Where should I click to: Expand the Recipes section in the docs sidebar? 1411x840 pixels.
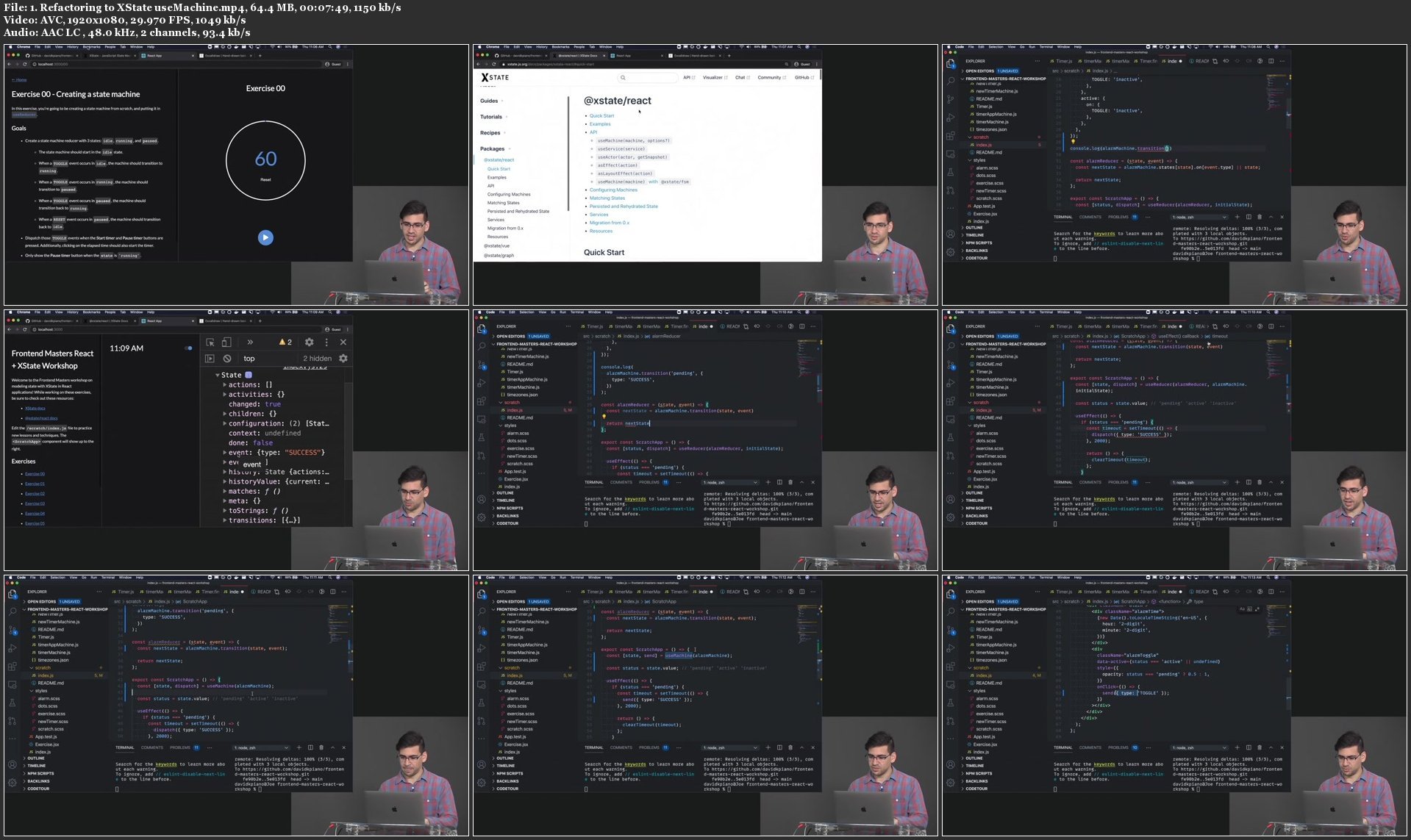pyautogui.click(x=491, y=133)
